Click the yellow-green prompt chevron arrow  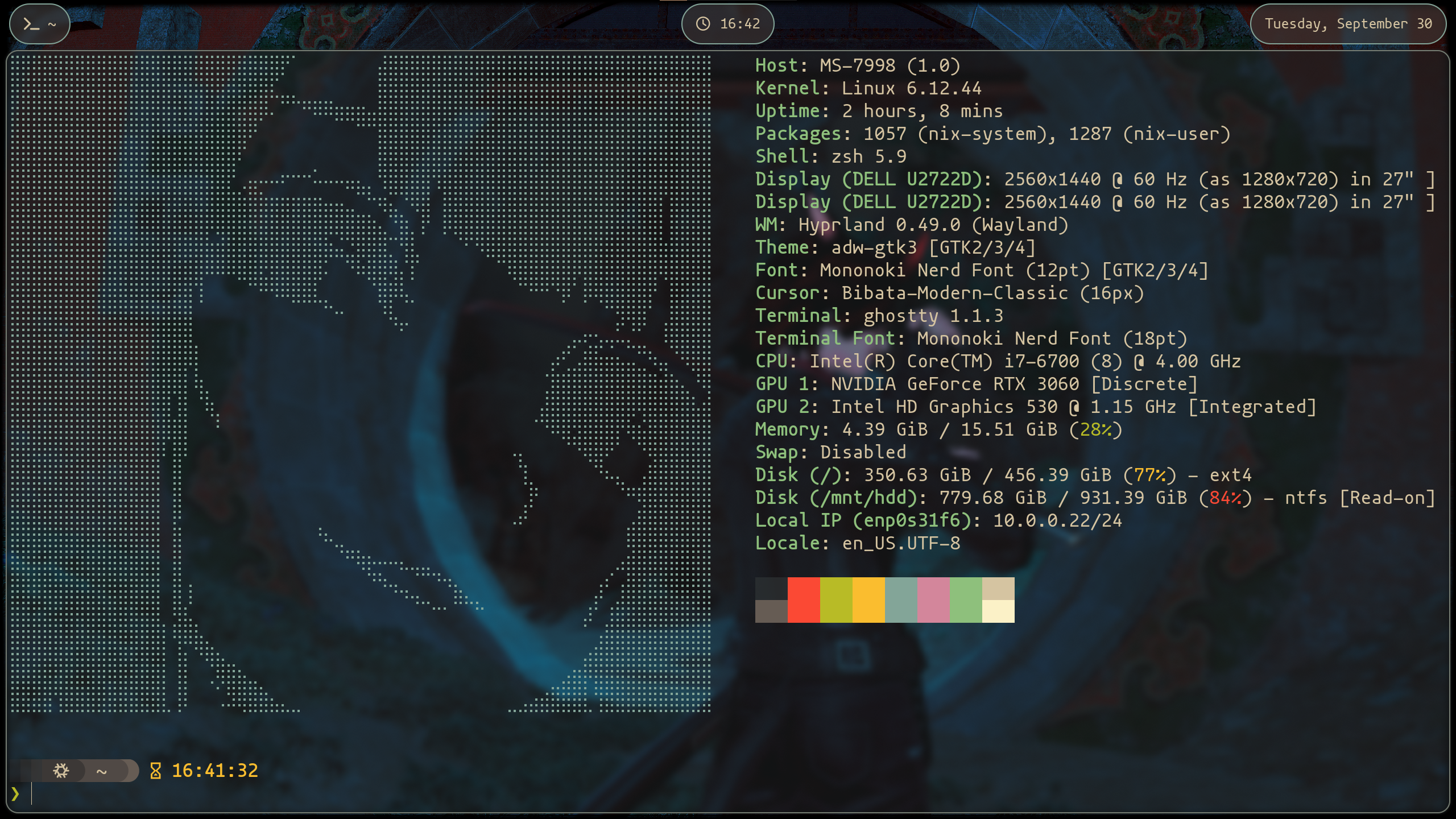click(15, 793)
